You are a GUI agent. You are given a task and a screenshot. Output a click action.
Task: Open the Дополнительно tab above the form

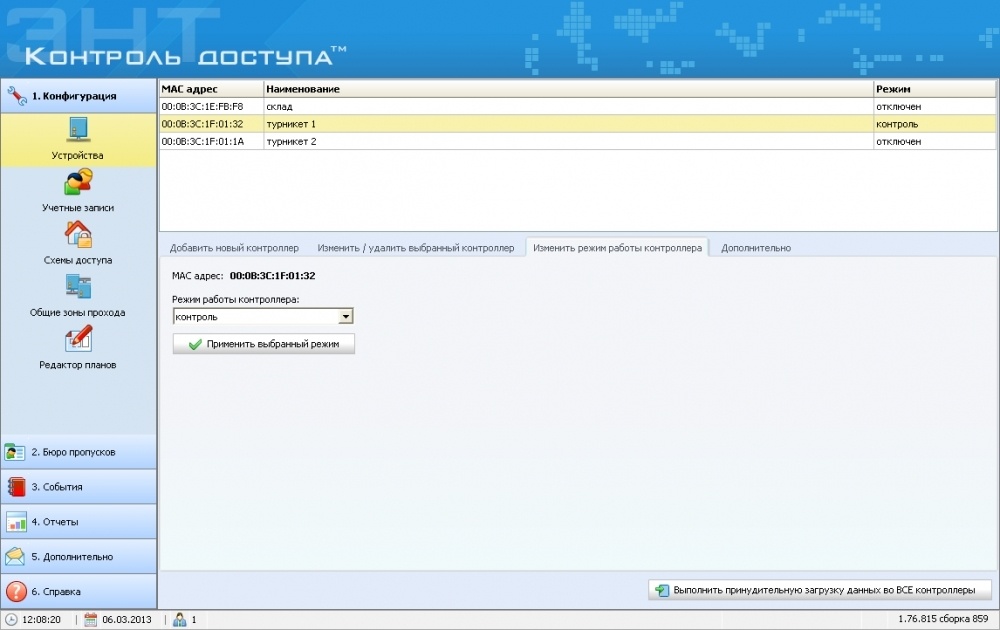click(x=756, y=248)
